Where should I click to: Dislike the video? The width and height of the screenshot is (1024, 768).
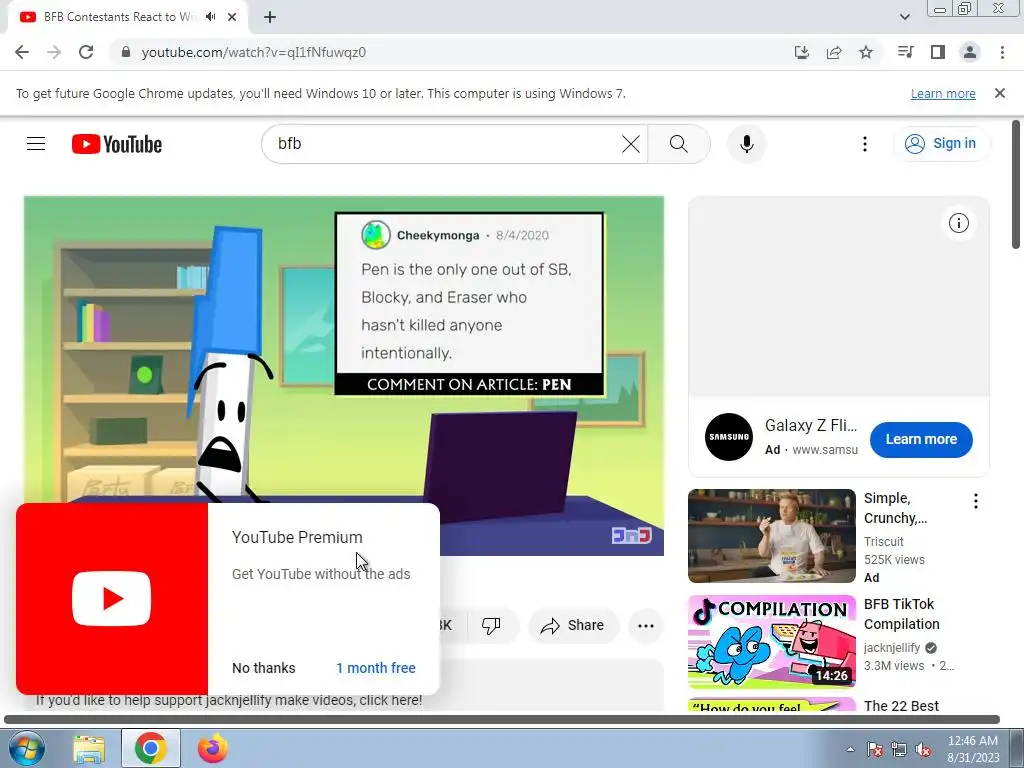point(491,626)
